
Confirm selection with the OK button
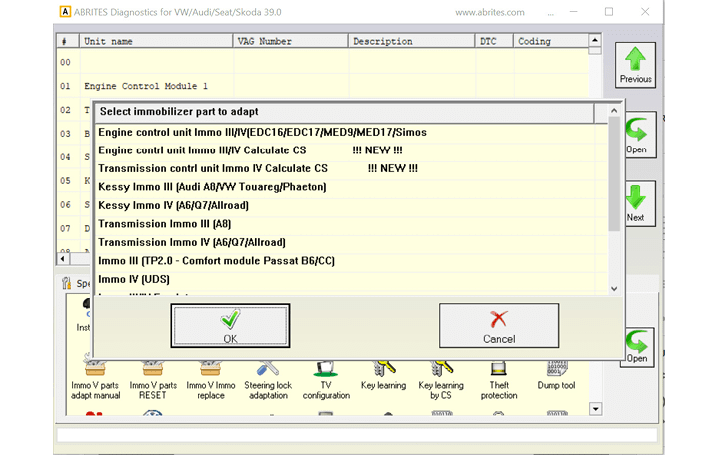coord(231,326)
